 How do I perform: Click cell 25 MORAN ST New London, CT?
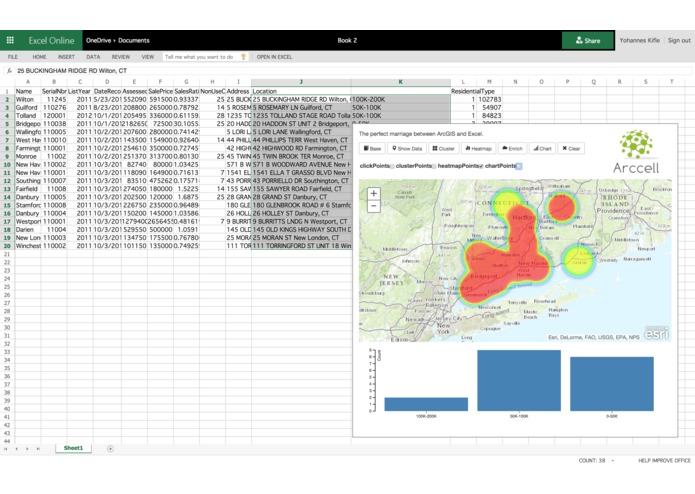point(301,237)
